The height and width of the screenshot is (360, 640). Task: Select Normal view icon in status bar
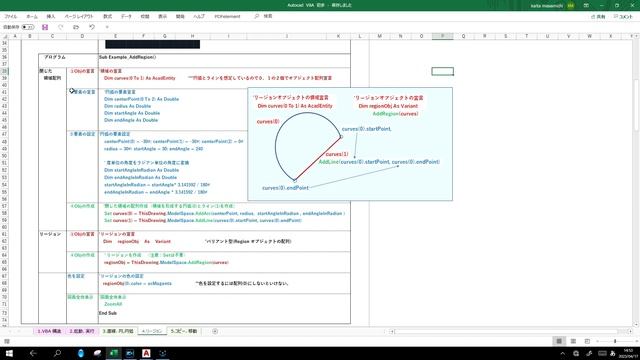tap(559, 341)
